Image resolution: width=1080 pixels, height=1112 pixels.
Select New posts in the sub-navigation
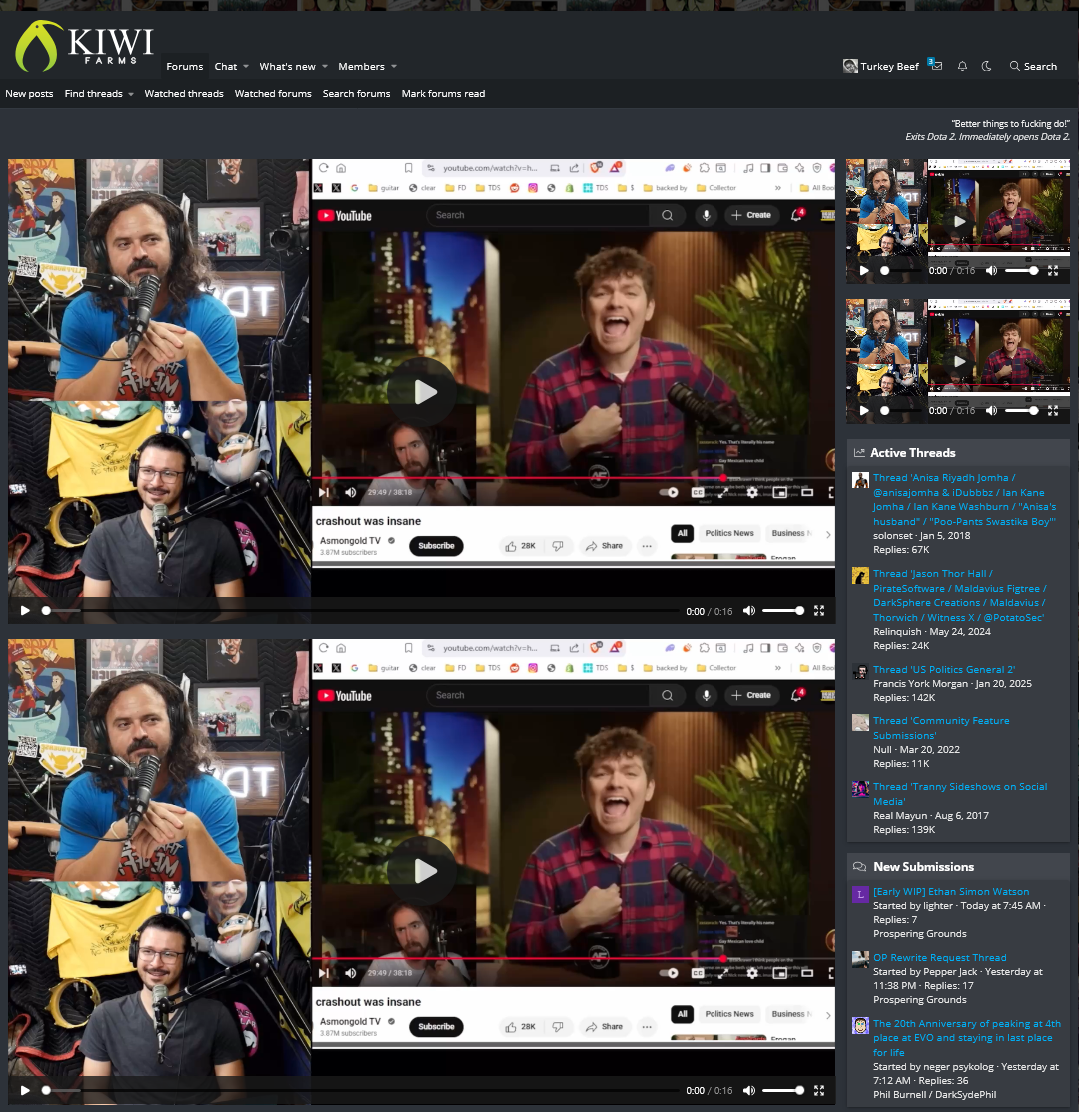click(29, 94)
